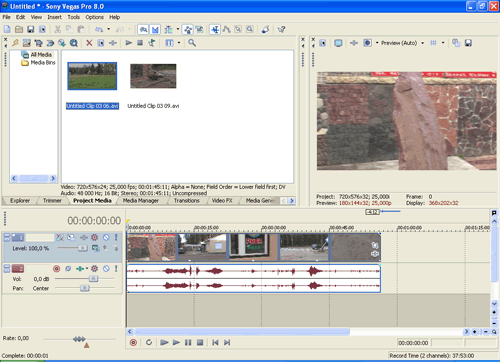
Task: Click Play From Start in transport bar
Action: [164, 342]
